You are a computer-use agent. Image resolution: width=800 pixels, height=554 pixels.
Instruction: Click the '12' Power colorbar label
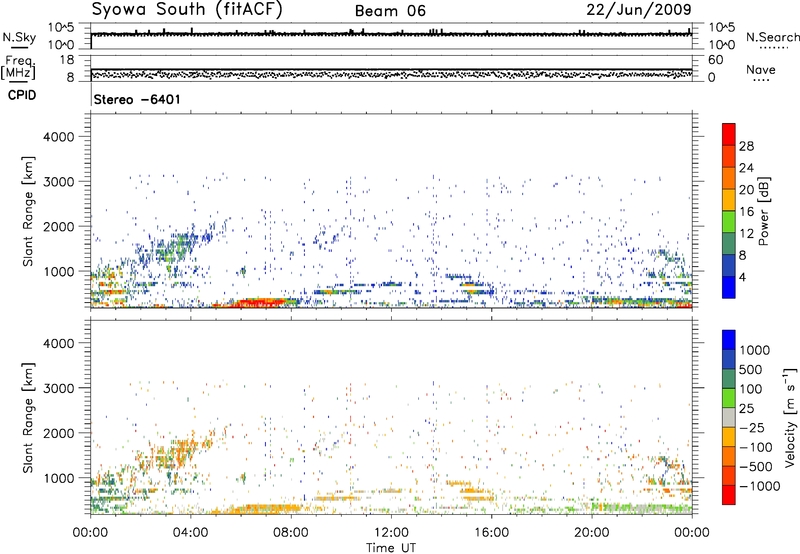746,234
